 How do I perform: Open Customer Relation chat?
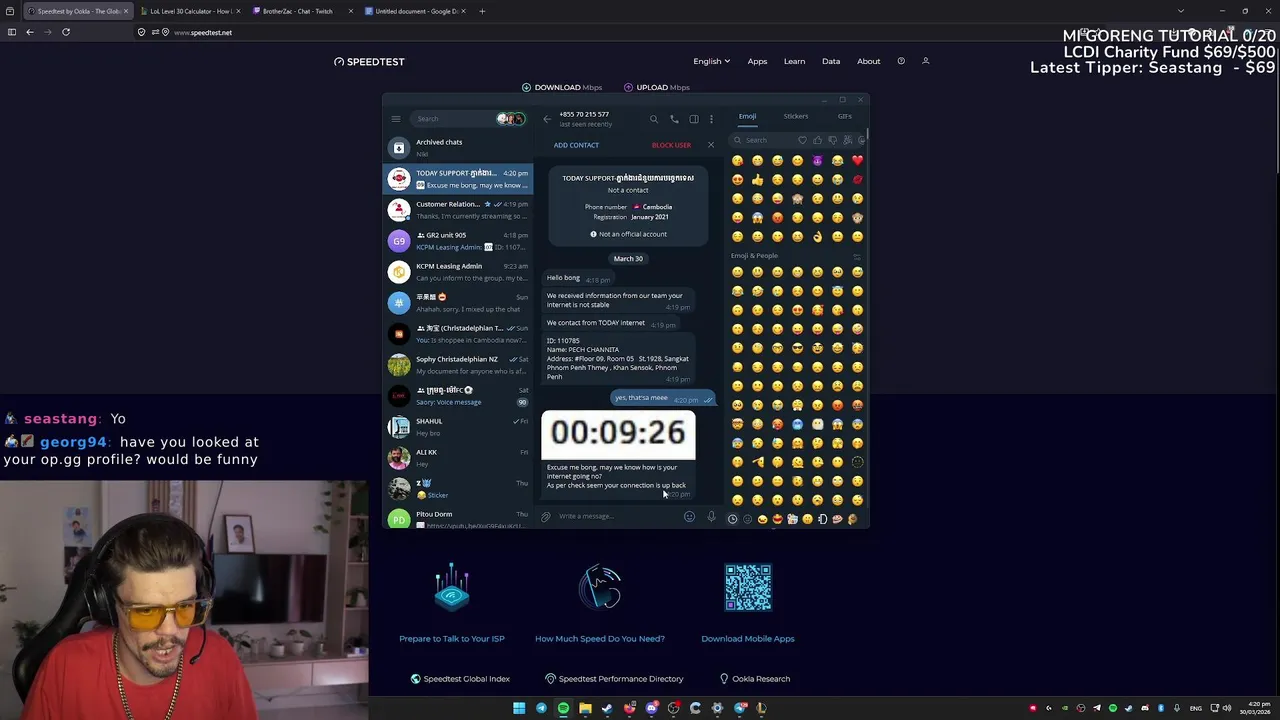pyautogui.click(x=459, y=210)
